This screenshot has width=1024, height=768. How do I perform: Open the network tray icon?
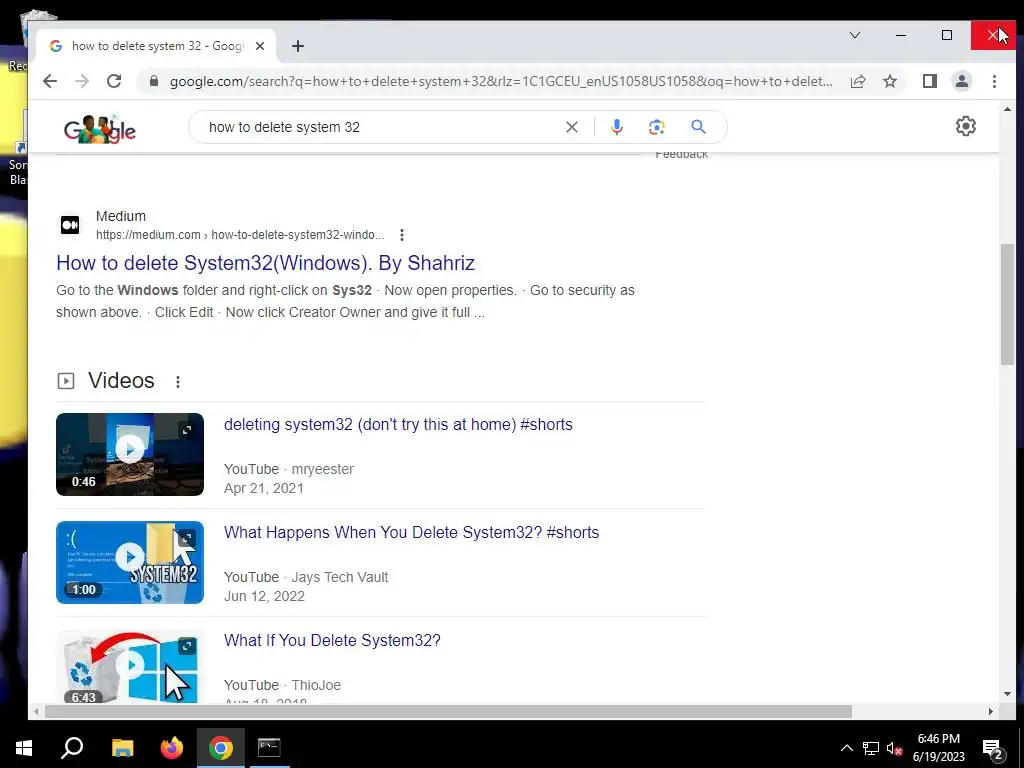pos(871,748)
